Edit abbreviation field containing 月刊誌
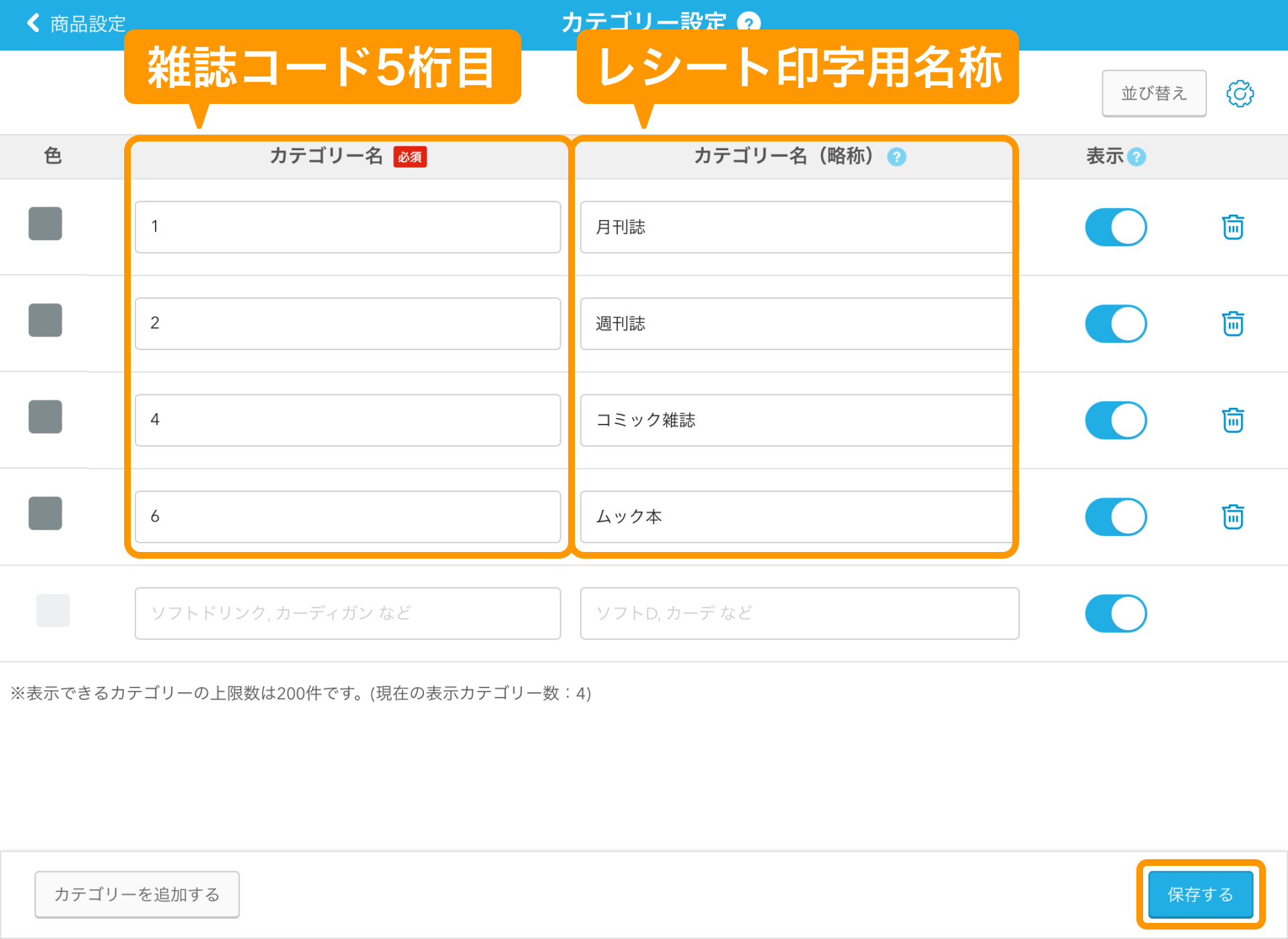 coord(799,227)
